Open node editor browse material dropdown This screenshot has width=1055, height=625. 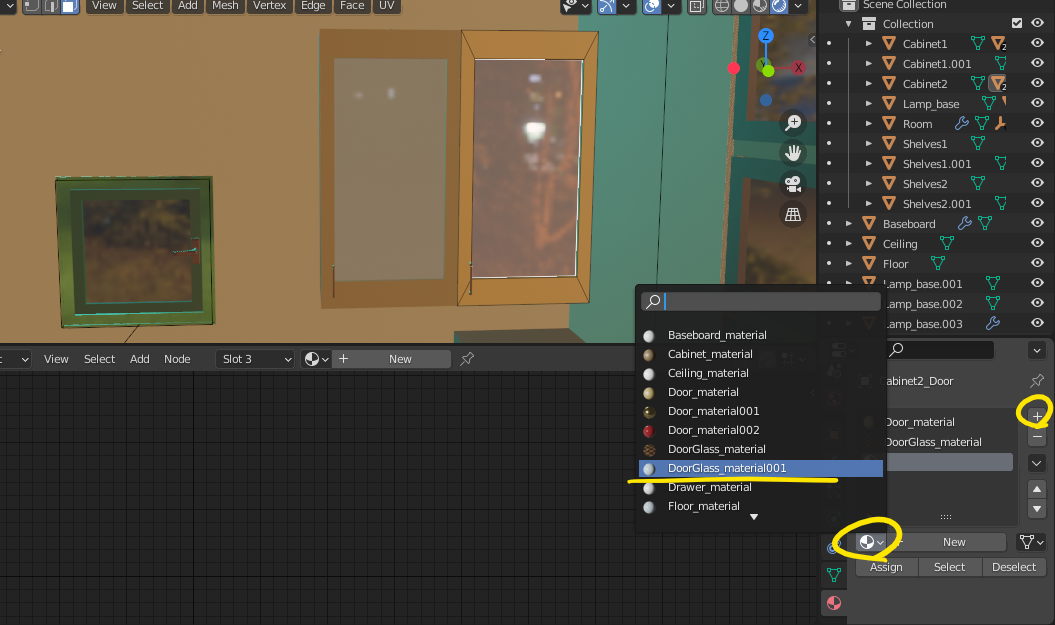tap(316, 359)
